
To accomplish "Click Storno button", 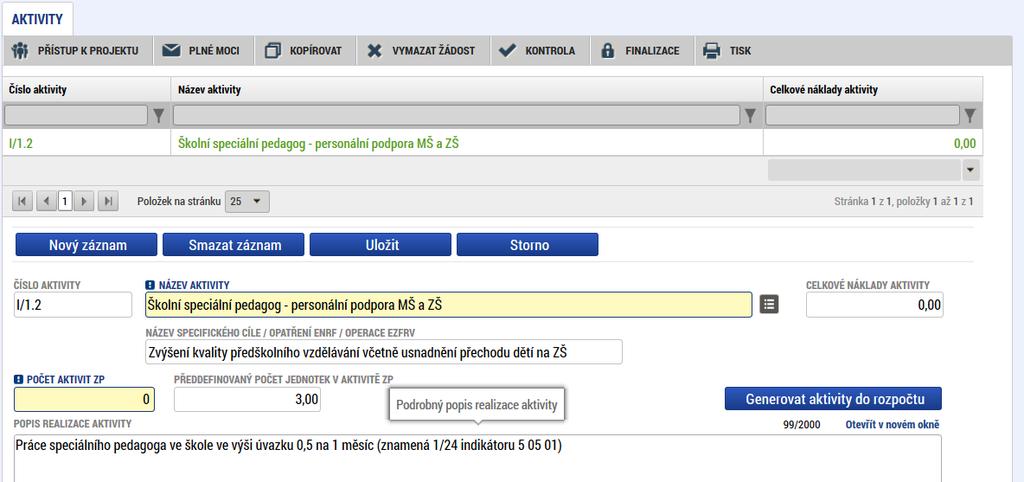I will pos(528,245).
